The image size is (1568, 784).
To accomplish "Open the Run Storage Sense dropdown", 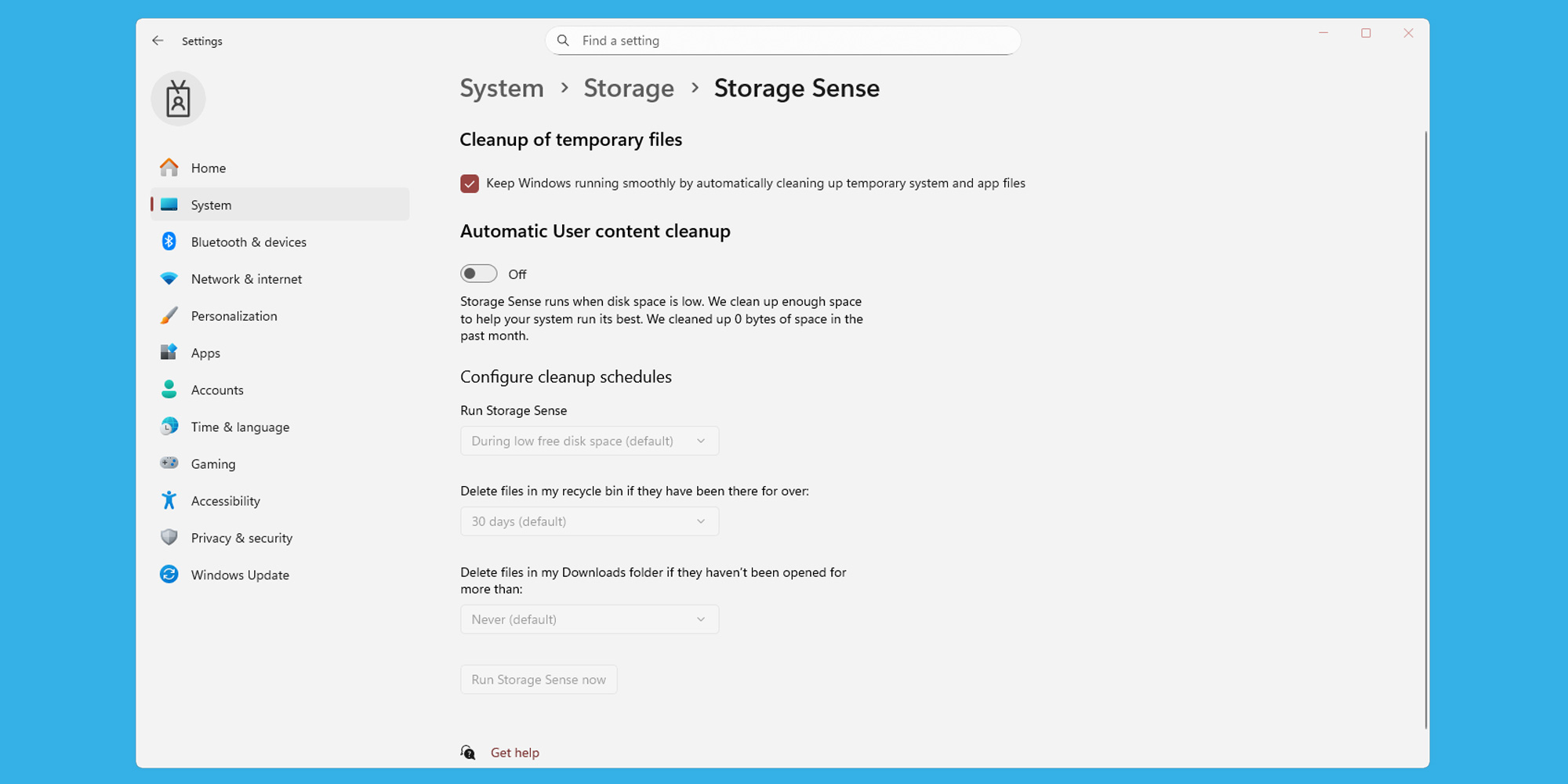I will click(589, 441).
